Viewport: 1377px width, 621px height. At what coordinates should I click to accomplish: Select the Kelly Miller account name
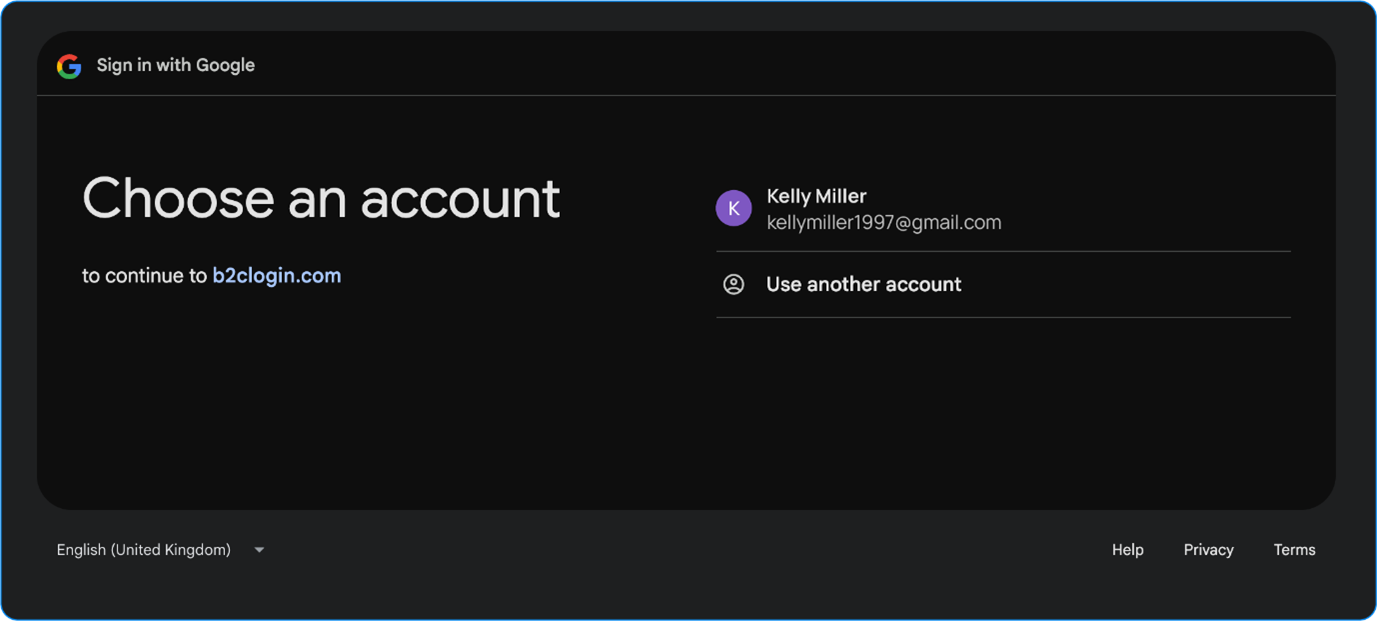click(816, 196)
